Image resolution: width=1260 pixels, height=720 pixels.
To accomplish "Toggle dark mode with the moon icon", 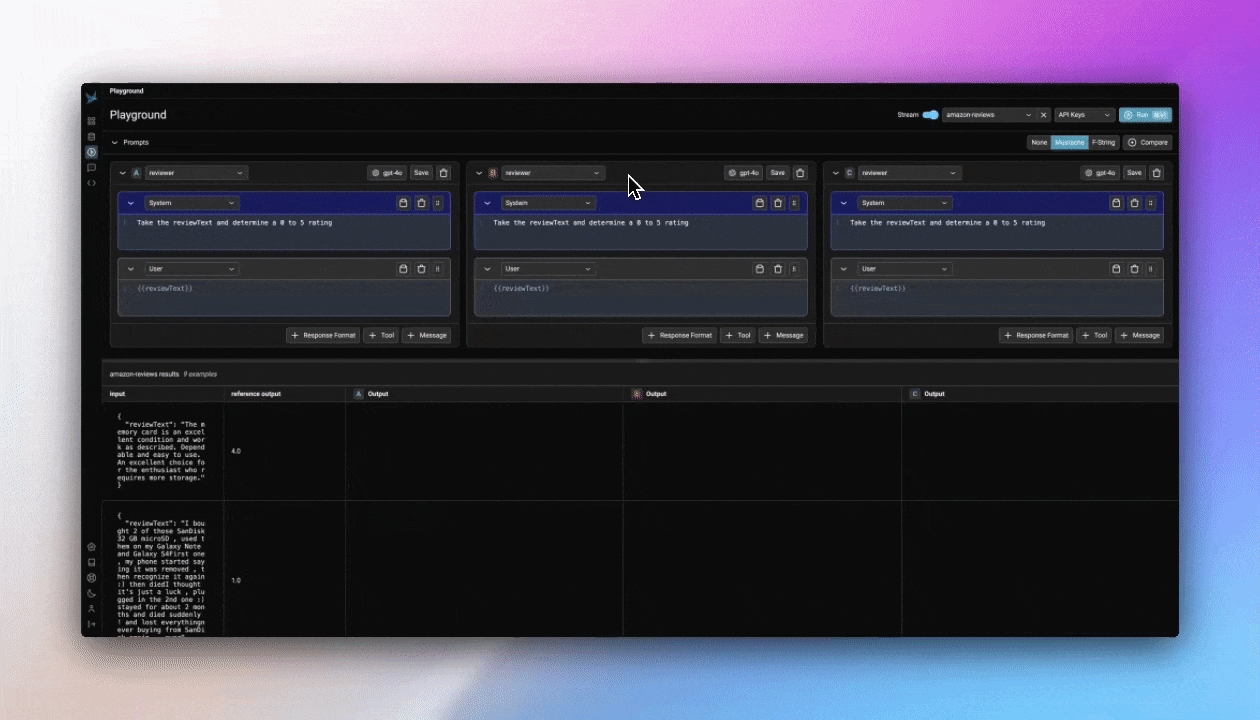I will coord(91,593).
